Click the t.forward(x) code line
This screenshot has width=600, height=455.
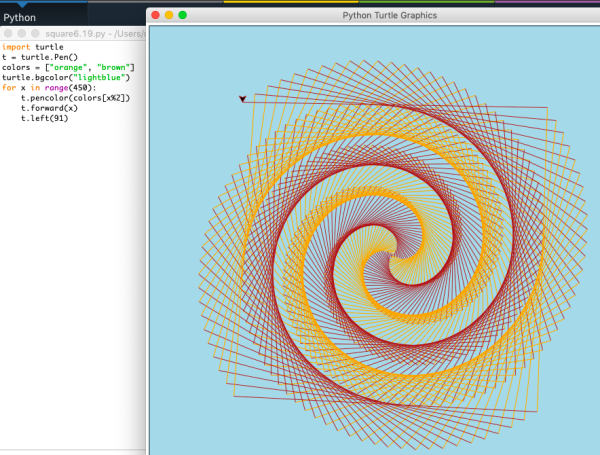click(47, 108)
